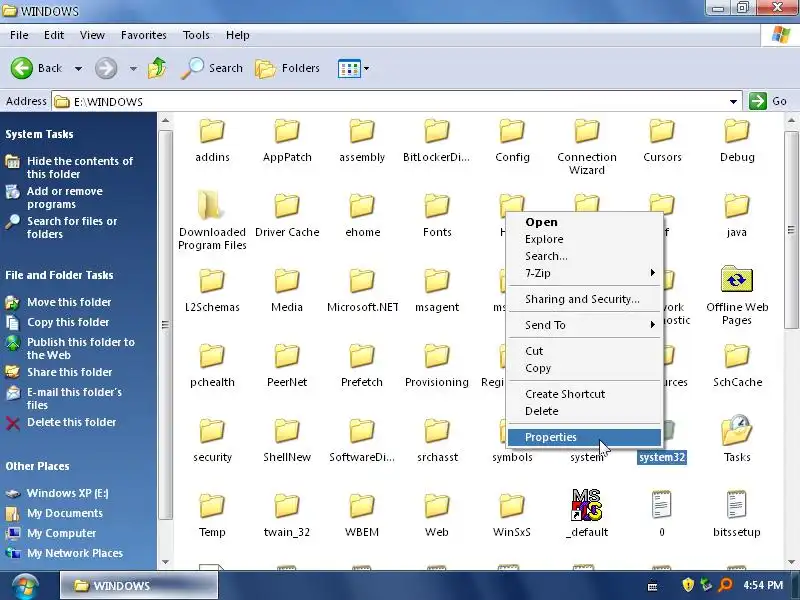Screen dimensions: 800x600
Task: Expand the Send To submenu
Action: pyautogui.click(x=585, y=325)
